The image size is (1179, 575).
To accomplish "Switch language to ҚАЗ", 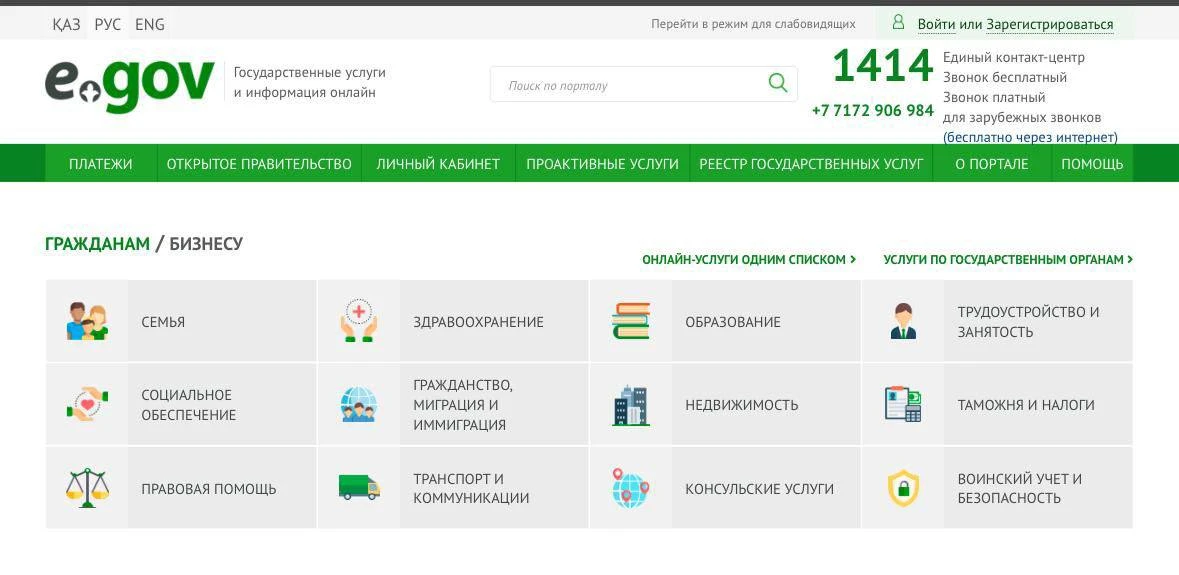I will click(66, 24).
